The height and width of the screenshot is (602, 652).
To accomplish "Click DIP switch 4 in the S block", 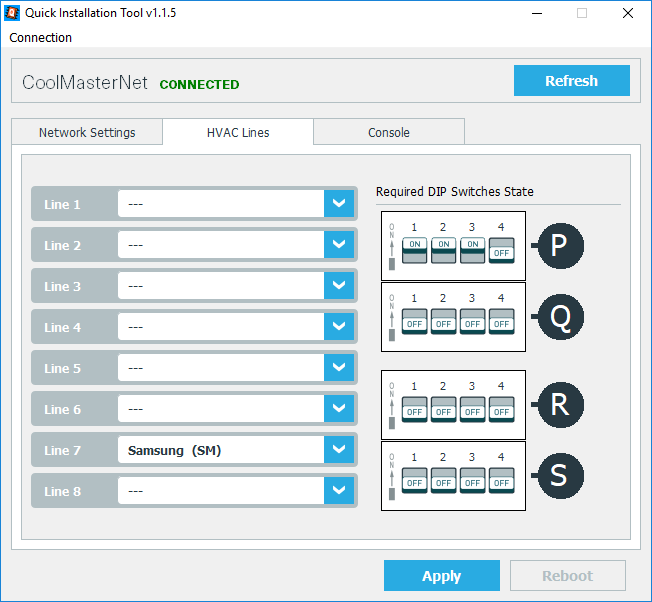I will (x=501, y=480).
